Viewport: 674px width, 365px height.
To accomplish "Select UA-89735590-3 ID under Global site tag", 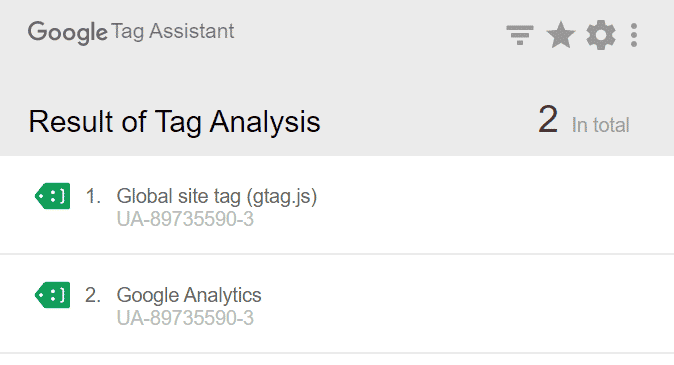I will point(185,219).
